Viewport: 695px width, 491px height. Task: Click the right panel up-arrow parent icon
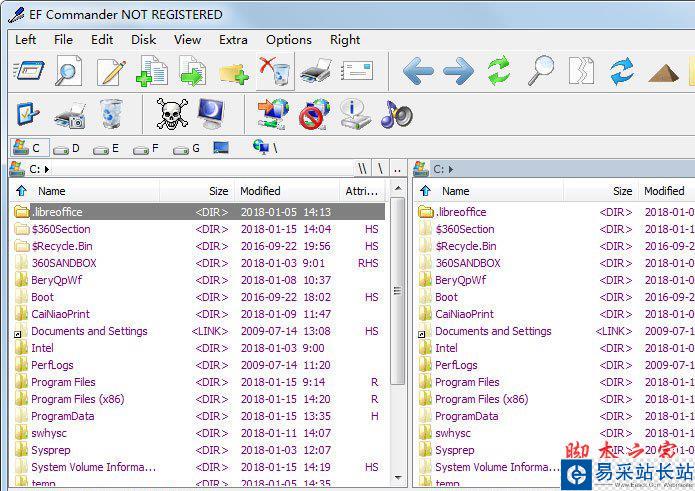pos(425,191)
